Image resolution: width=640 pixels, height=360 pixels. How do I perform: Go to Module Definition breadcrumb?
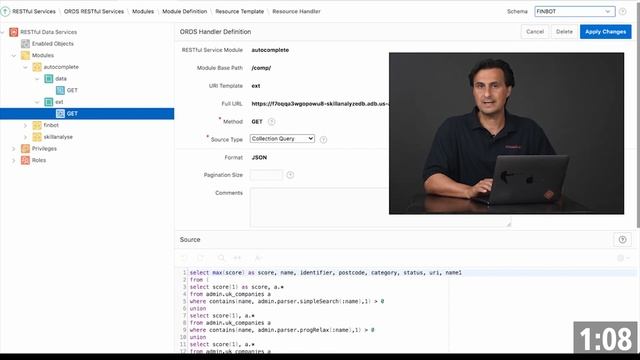coord(184,11)
